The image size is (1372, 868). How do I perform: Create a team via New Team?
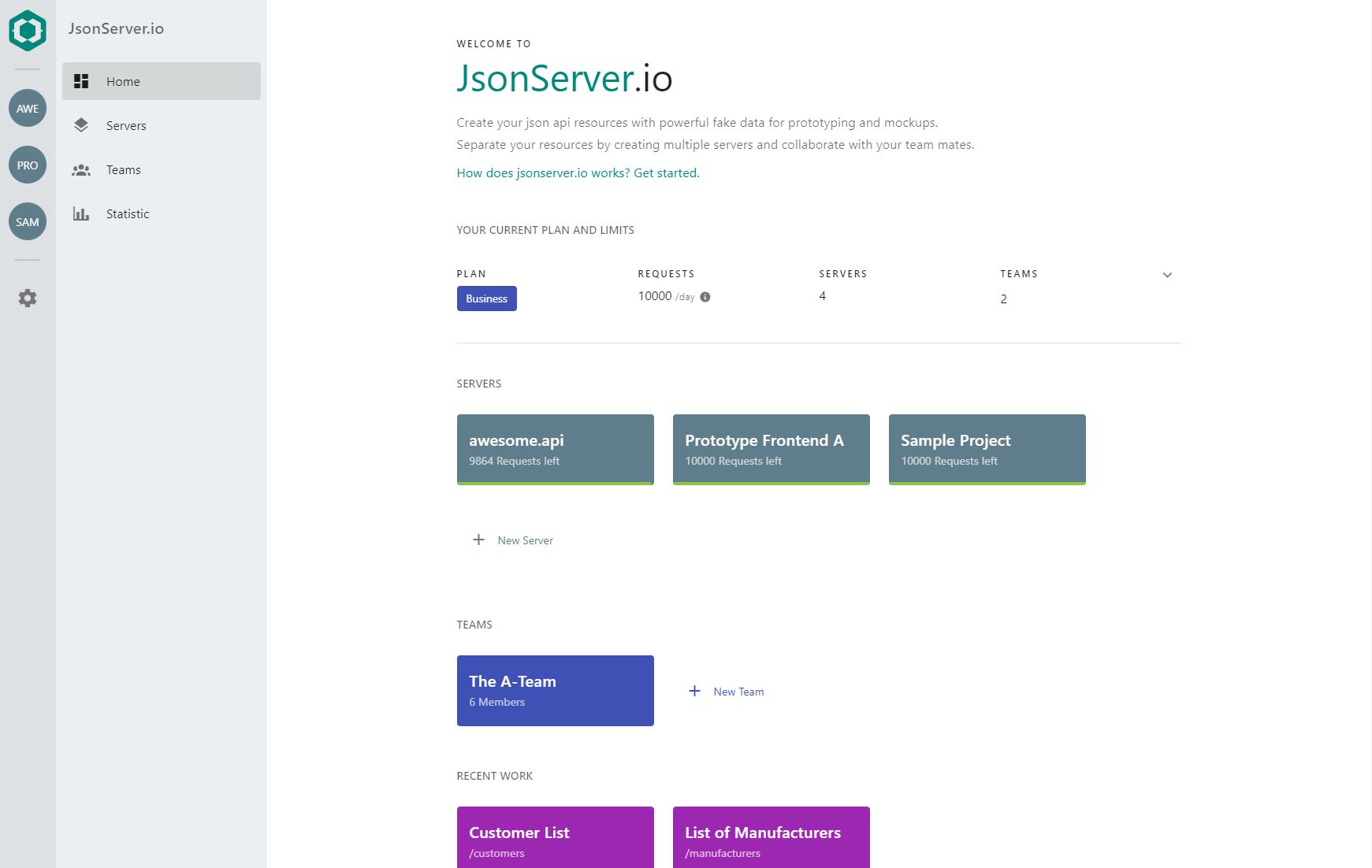[x=726, y=691]
